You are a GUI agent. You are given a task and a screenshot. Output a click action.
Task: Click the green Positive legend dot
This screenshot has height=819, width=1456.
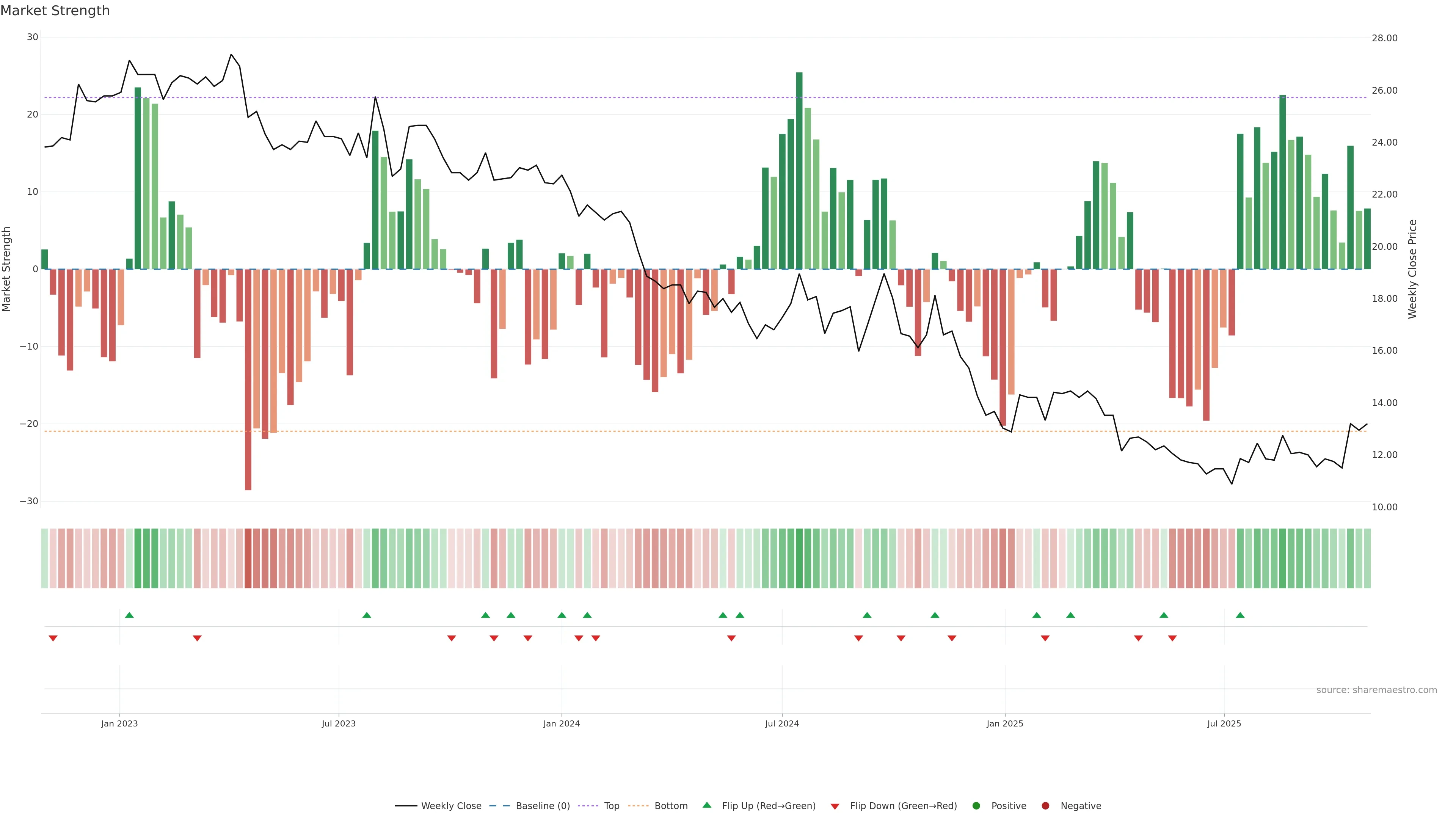[x=976, y=806]
